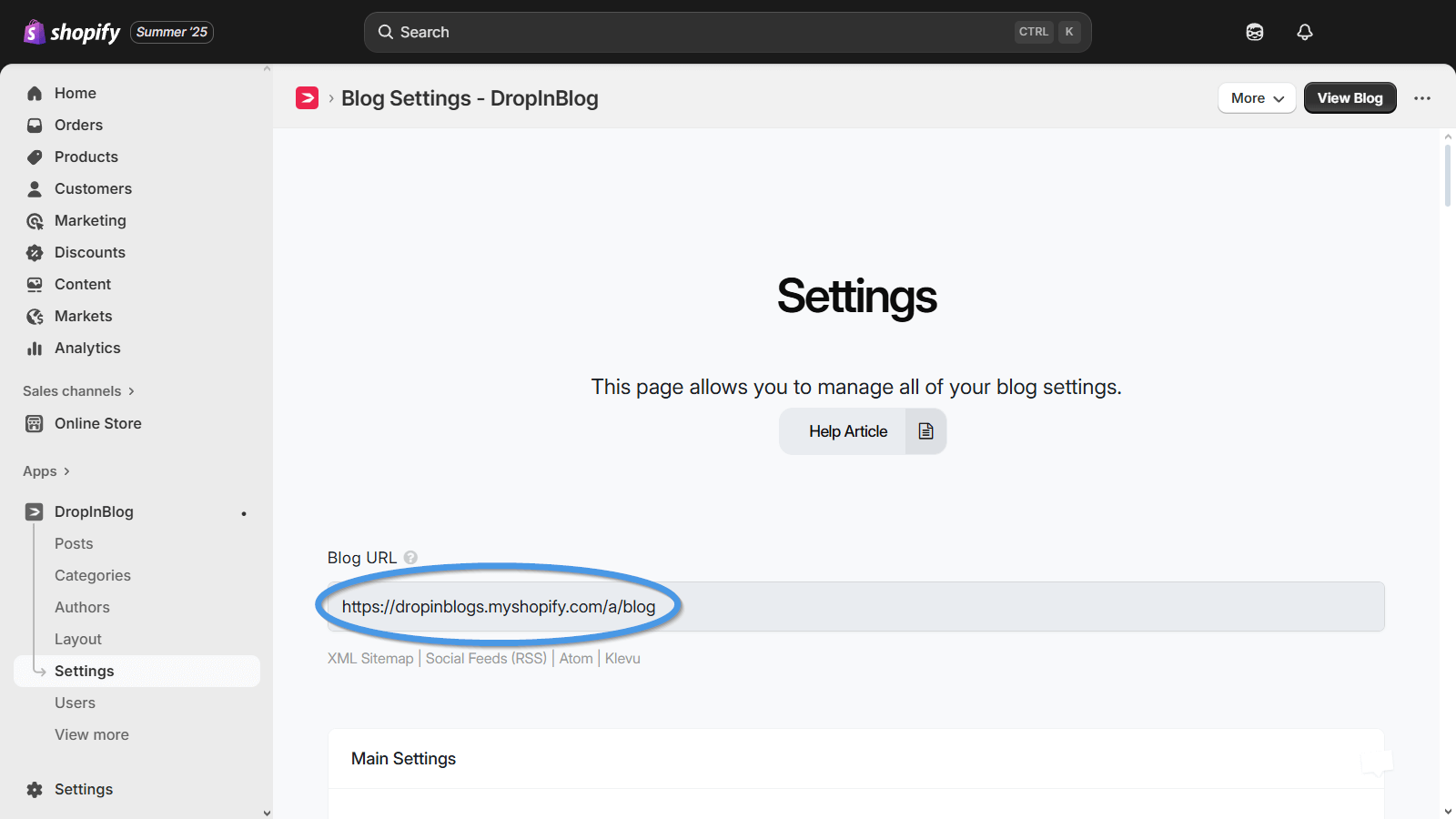Viewport: 1456px width, 819px height.
Task: Click the Markets globe icon
Action: pos(35,316)
